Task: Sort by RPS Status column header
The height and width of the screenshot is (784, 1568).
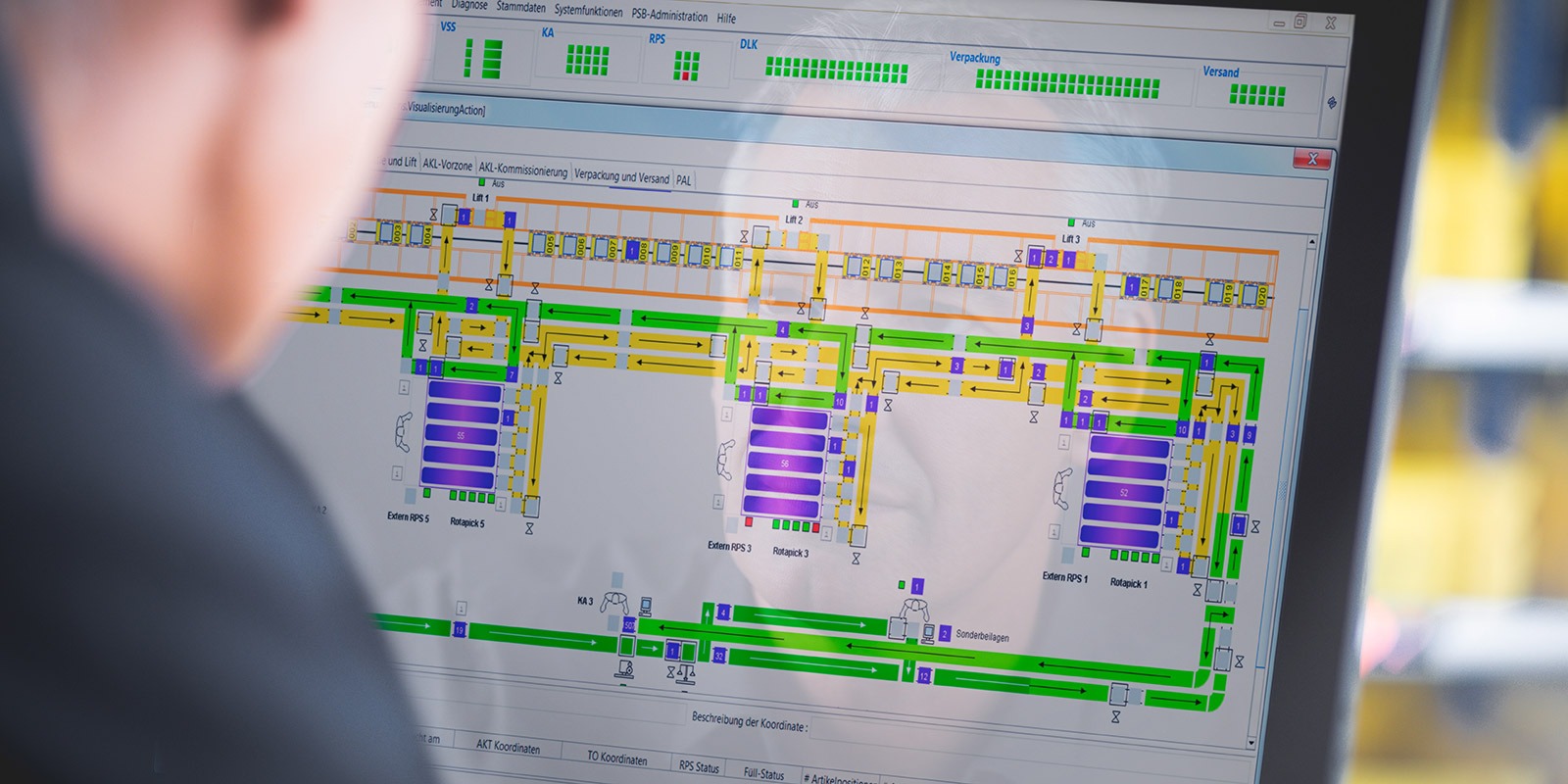Action: click(x=699, y=766)
